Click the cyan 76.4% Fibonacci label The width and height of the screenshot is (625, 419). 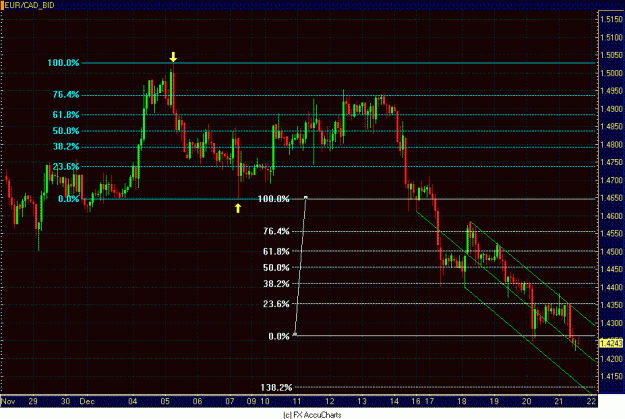coord(66,95)
